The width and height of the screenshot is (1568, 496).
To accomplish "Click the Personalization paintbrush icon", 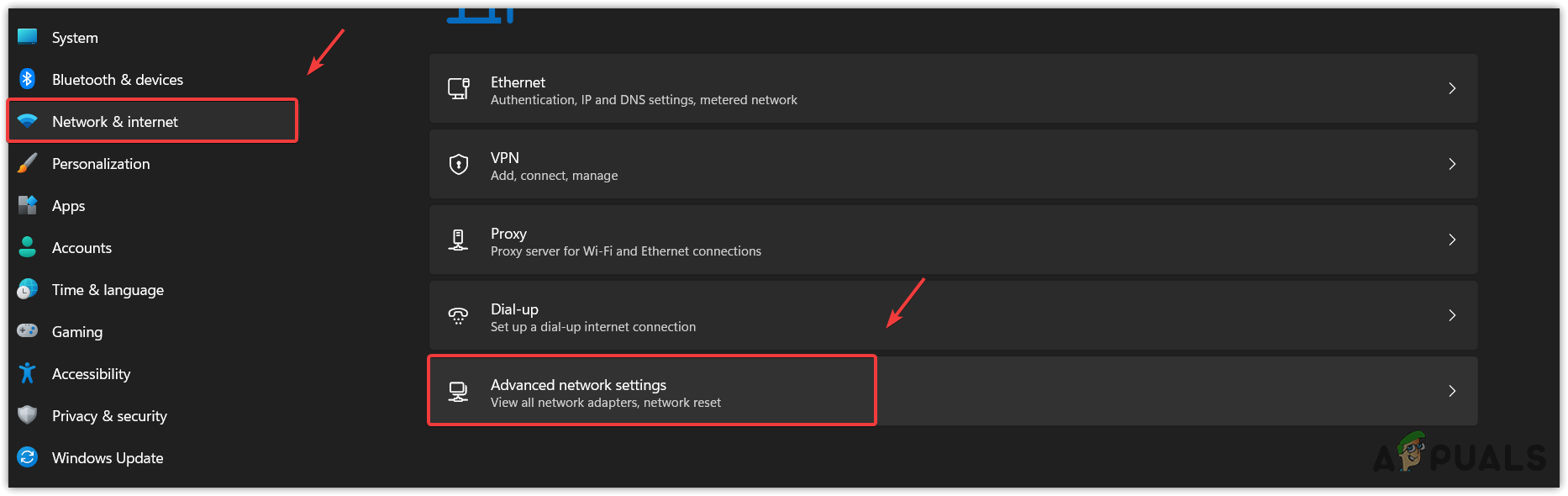I will tap(27, 163).
